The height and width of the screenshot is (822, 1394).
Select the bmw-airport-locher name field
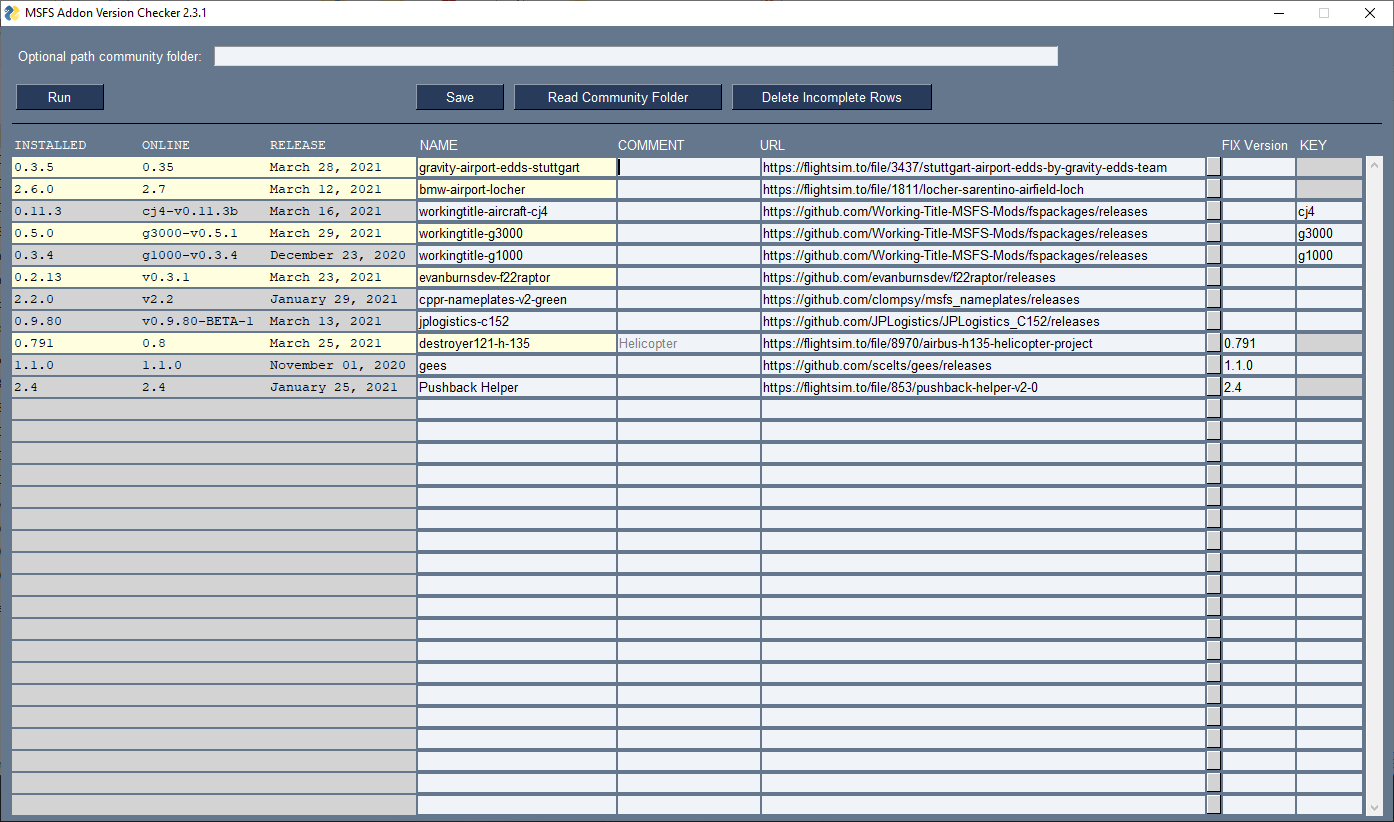516,189
